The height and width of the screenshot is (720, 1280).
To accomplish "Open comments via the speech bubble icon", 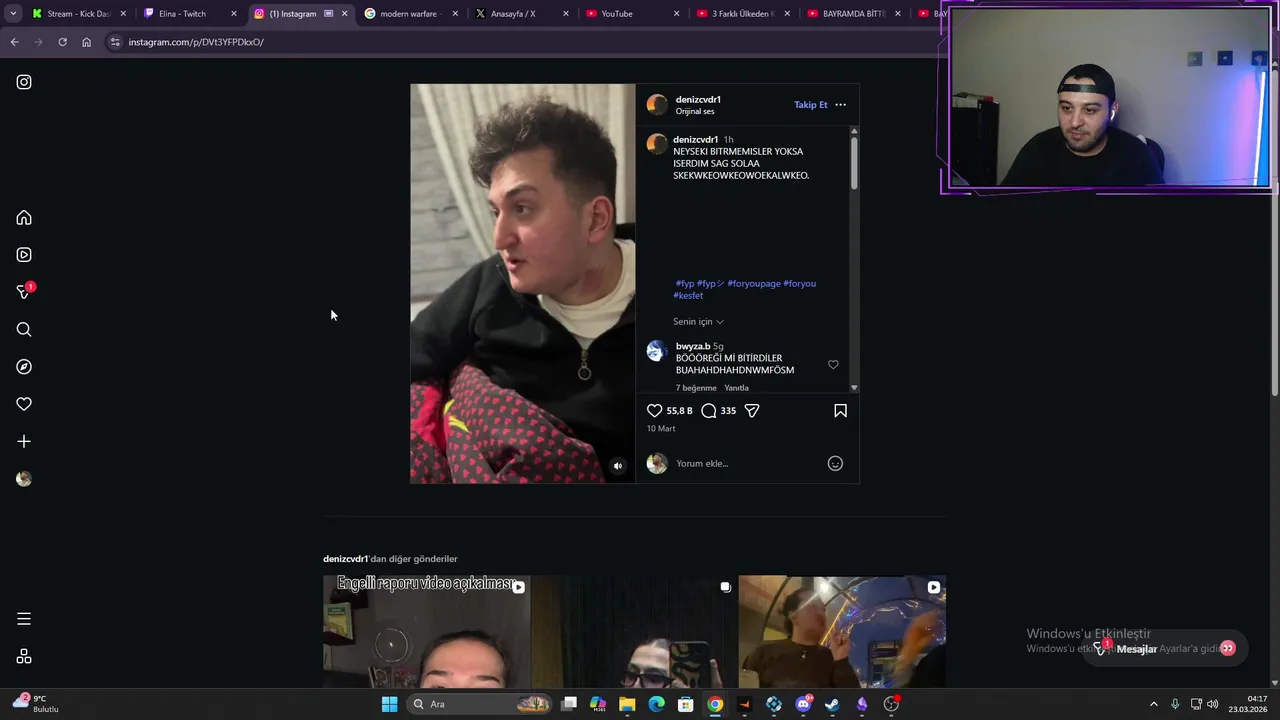I will click(x=709, y=411).
